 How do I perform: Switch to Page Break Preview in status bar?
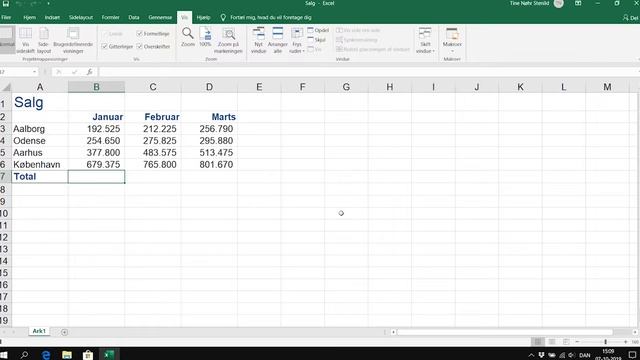pyautogui.click(x=566, y=342)
